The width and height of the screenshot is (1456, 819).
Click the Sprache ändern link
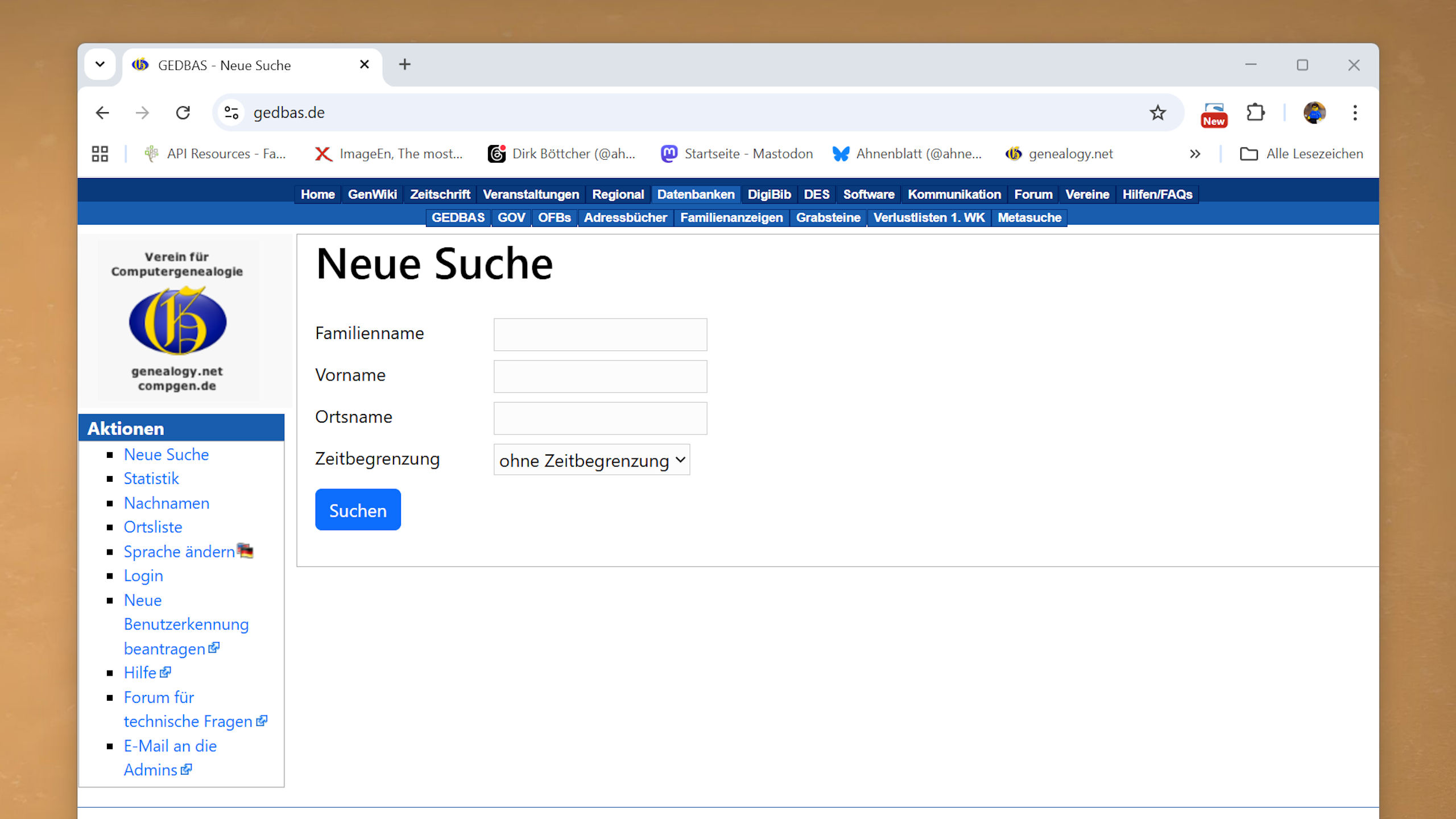pos(179,551)
